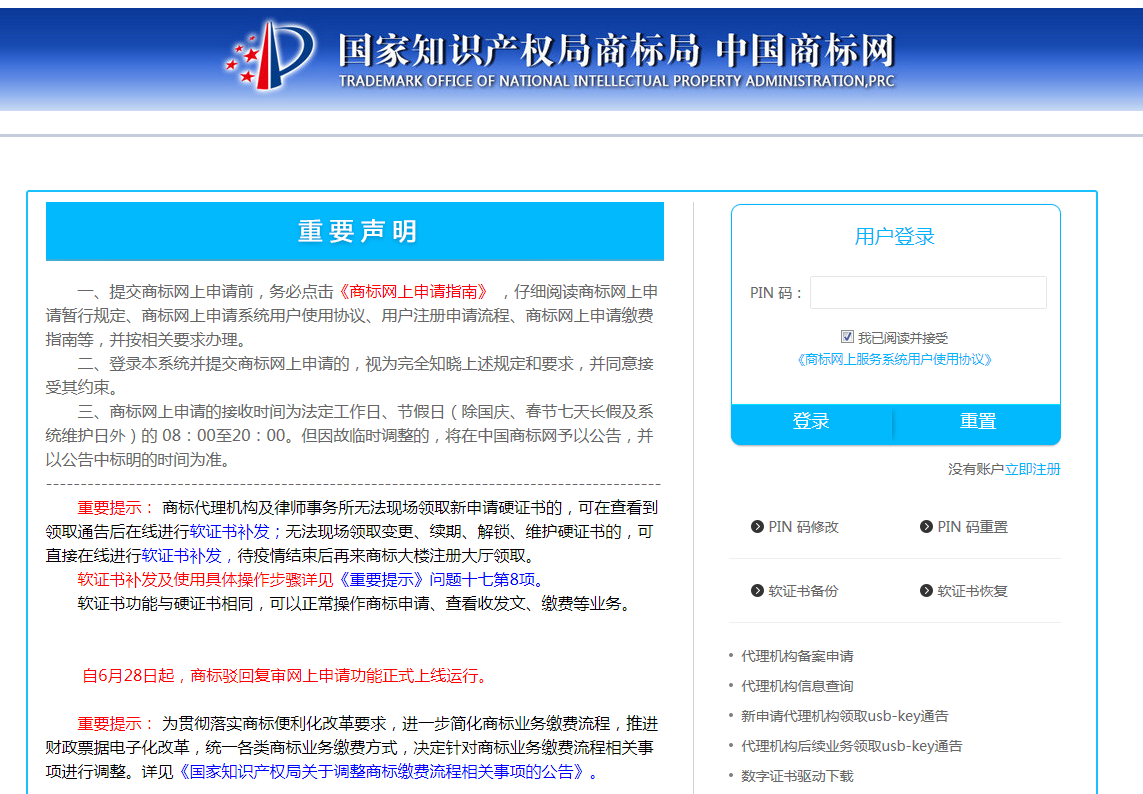Open the 软证书备份 link
The width and height of the screenshot is (1143, 794).
point(803,591)
